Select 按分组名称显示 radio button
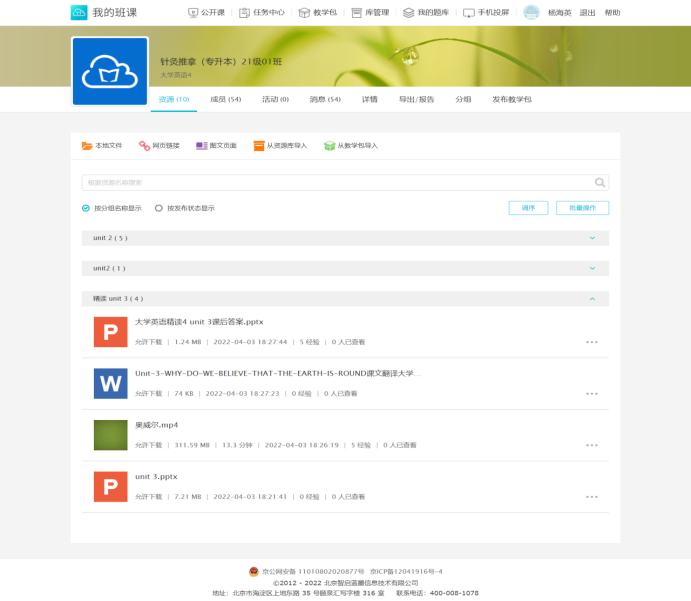 point(86,208)
